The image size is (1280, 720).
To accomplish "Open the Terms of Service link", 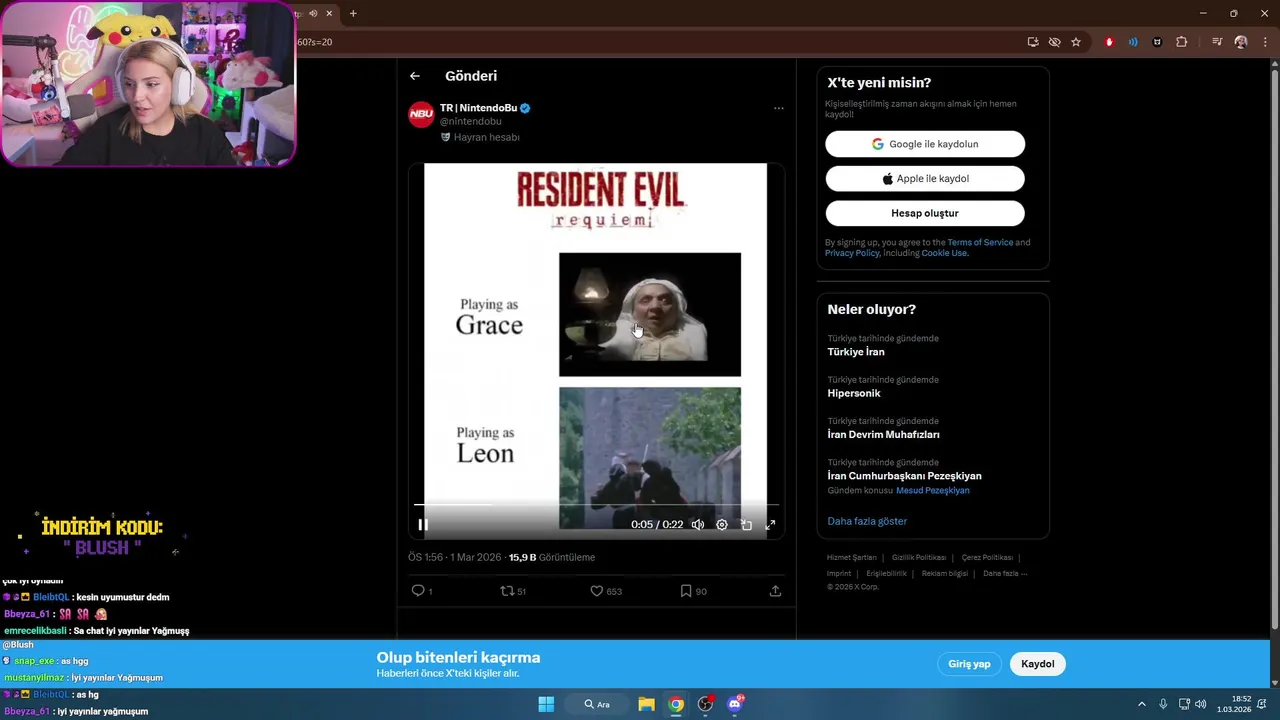I will pos(980,242).
